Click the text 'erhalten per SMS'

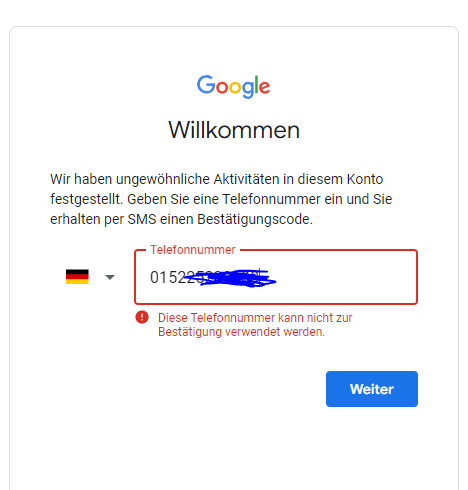(103, 219)
